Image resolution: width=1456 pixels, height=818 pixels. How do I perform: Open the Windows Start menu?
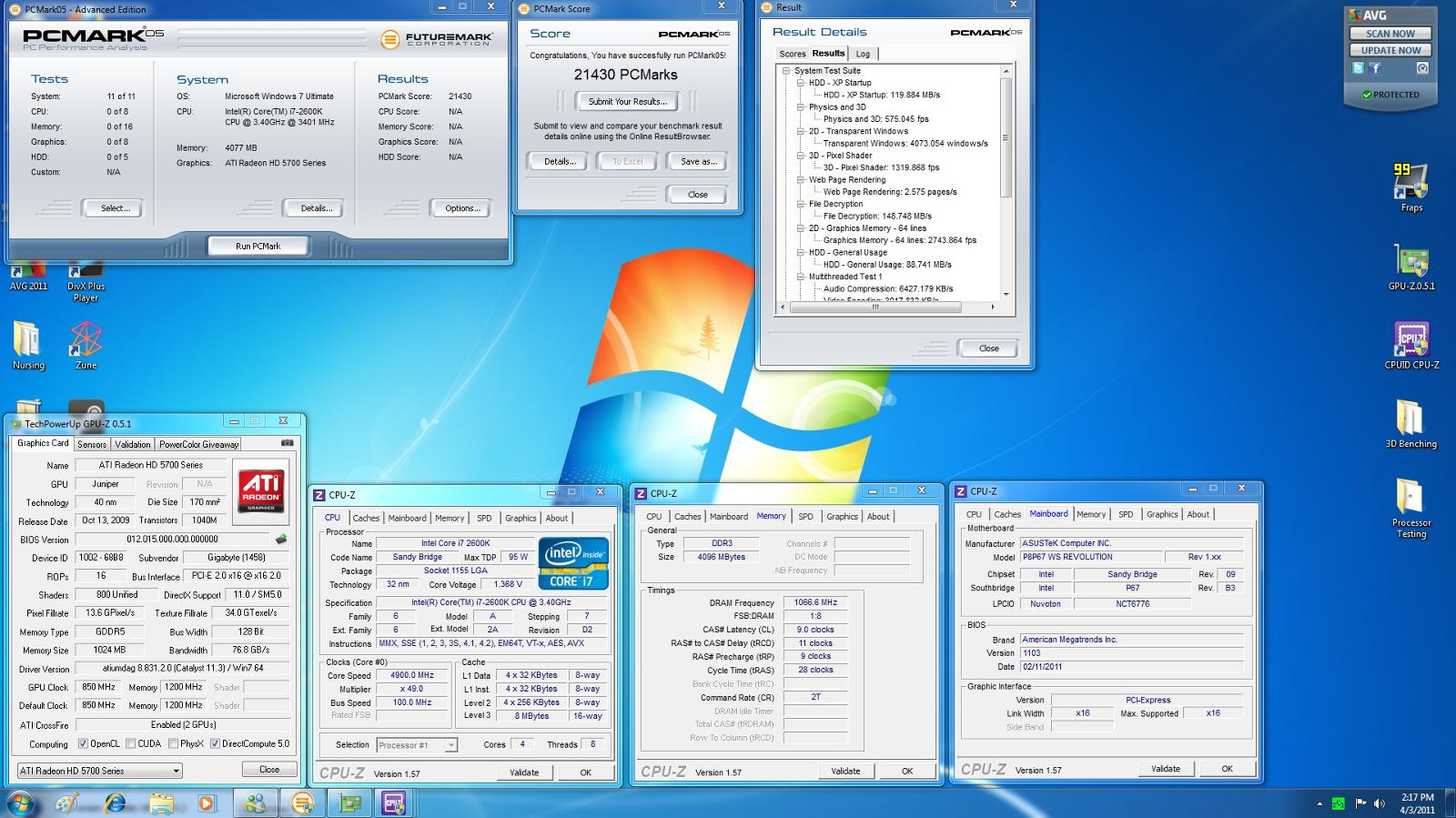coord(20,803)
